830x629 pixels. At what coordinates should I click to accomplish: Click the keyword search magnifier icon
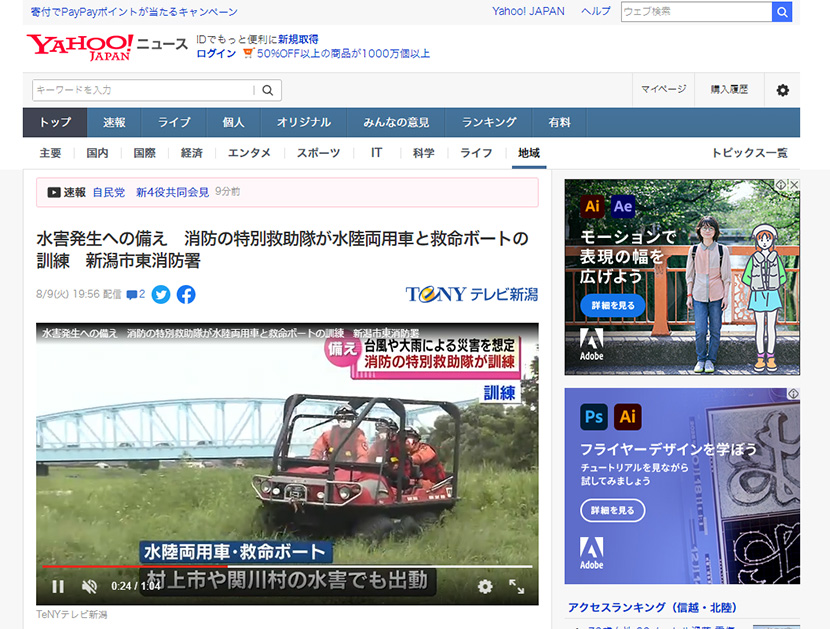pos(268,90)
